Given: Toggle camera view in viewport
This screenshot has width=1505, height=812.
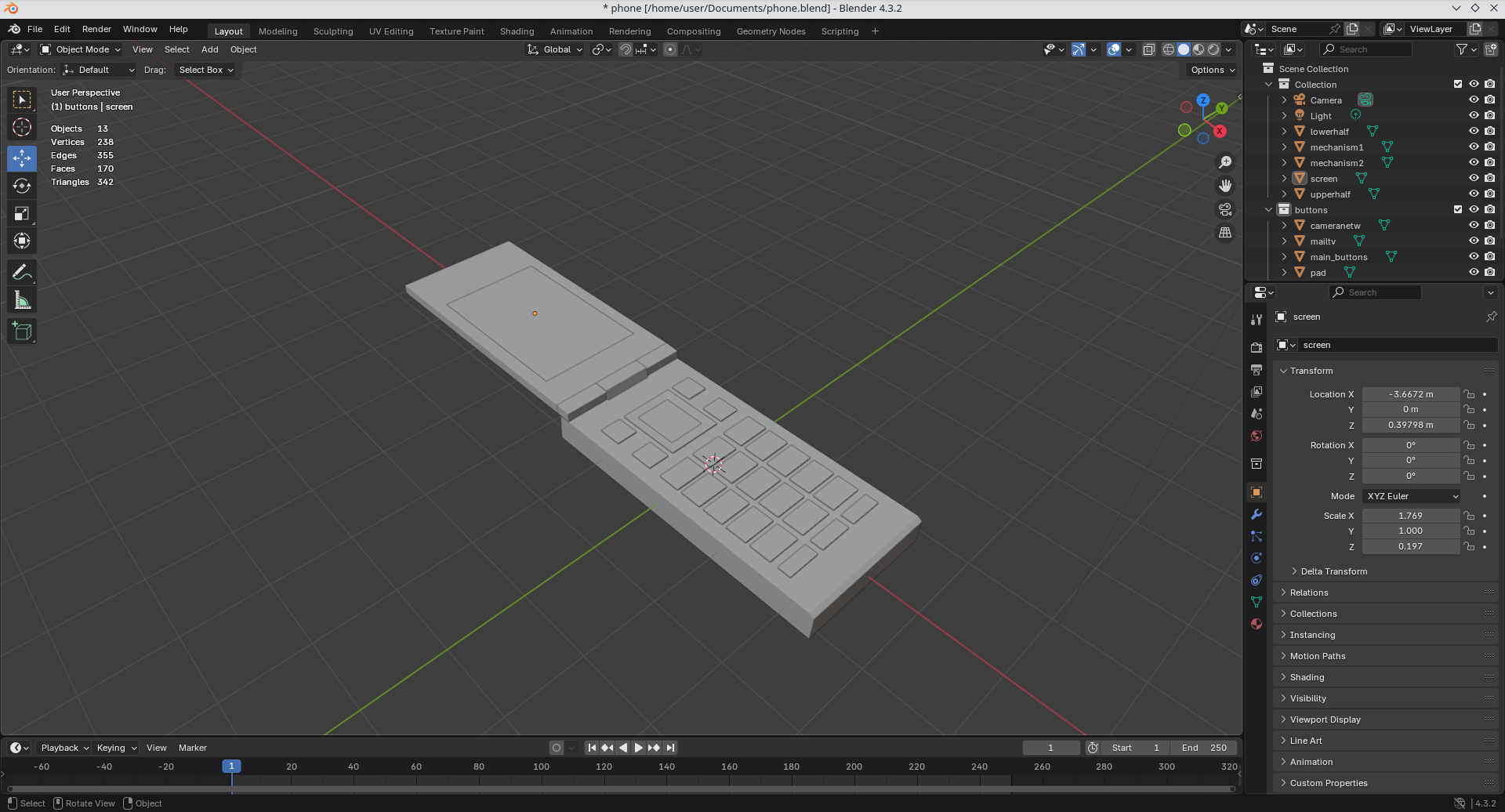Looking at the screenshot, I should pyautogui.click(x=1224, y=209).
